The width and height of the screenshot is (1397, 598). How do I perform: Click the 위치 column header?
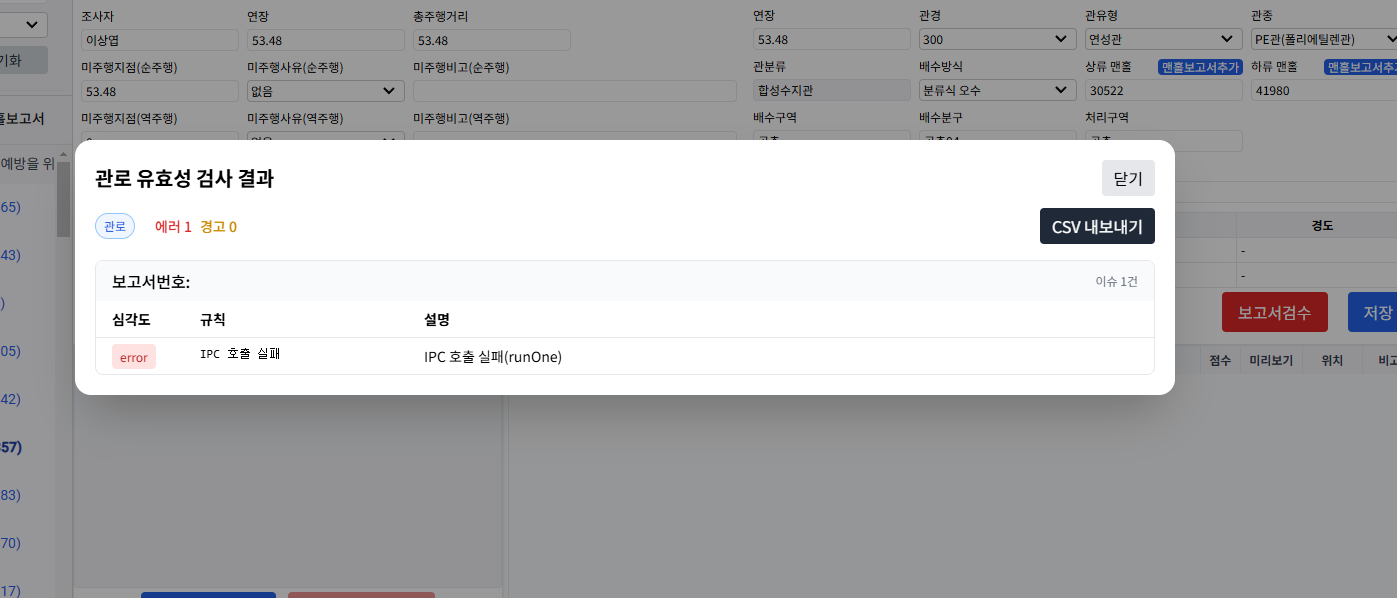tap(1332, 360)
